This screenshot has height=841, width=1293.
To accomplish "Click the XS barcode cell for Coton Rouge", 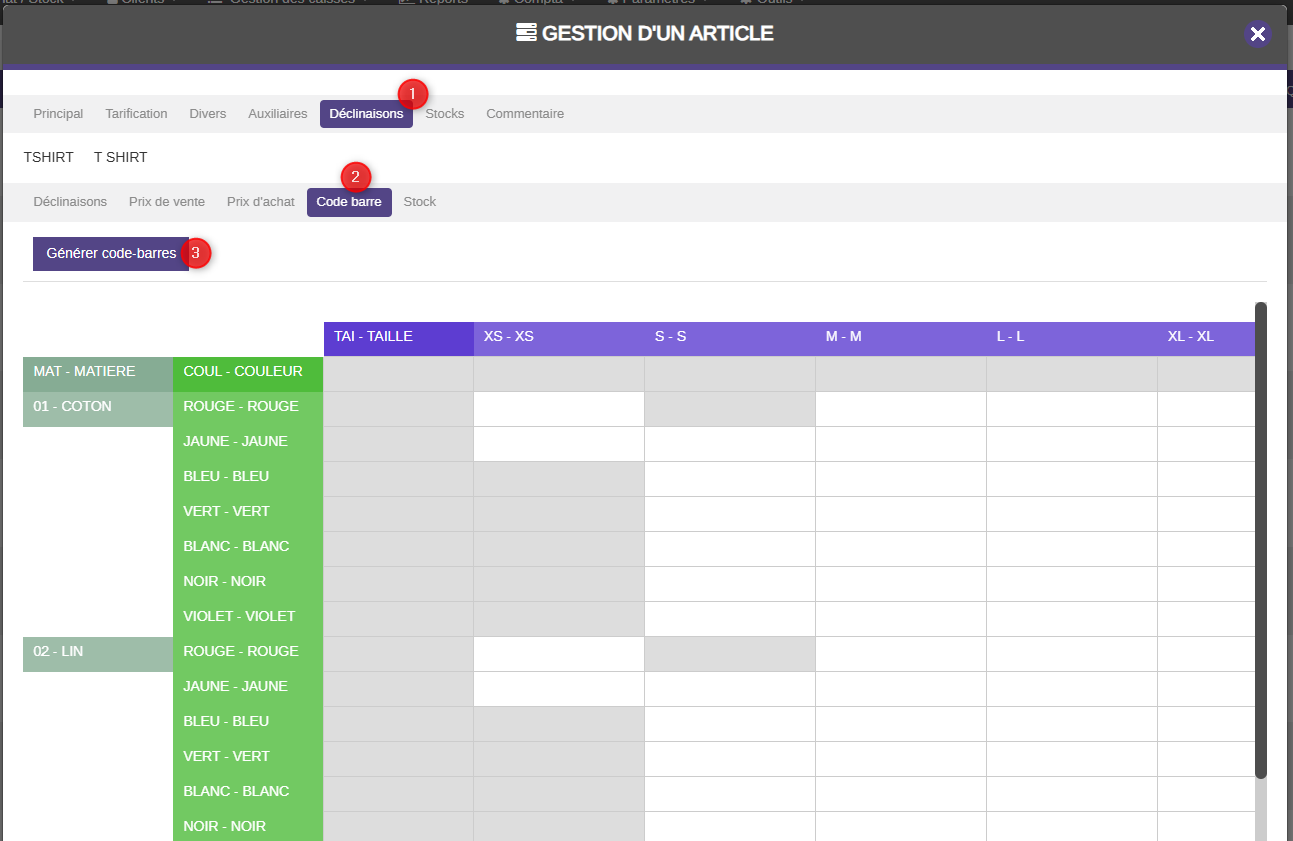I will click(559, 409).
